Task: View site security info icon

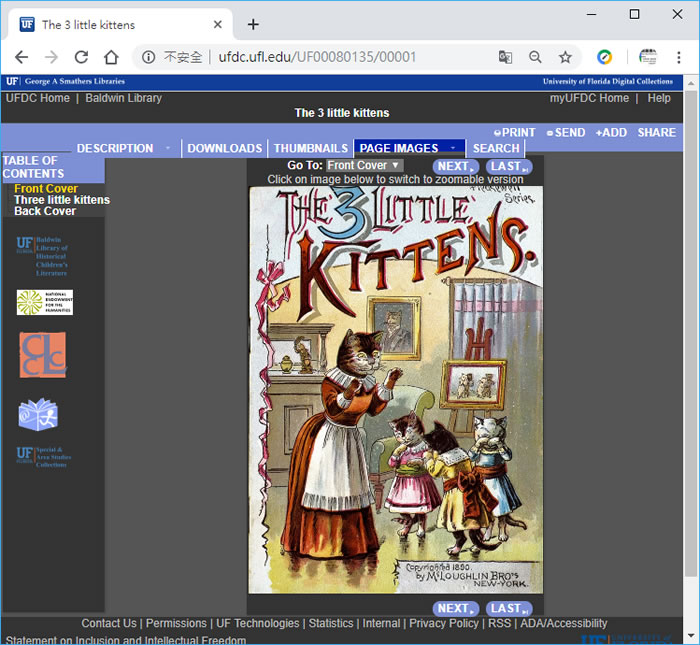Action: [148, 57]
